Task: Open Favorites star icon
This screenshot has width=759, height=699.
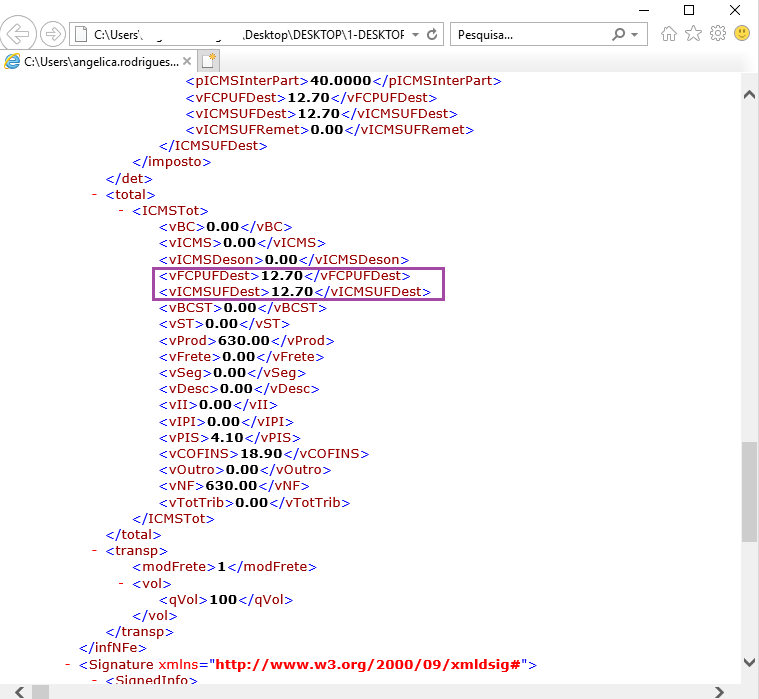Action: pos(693,34)
